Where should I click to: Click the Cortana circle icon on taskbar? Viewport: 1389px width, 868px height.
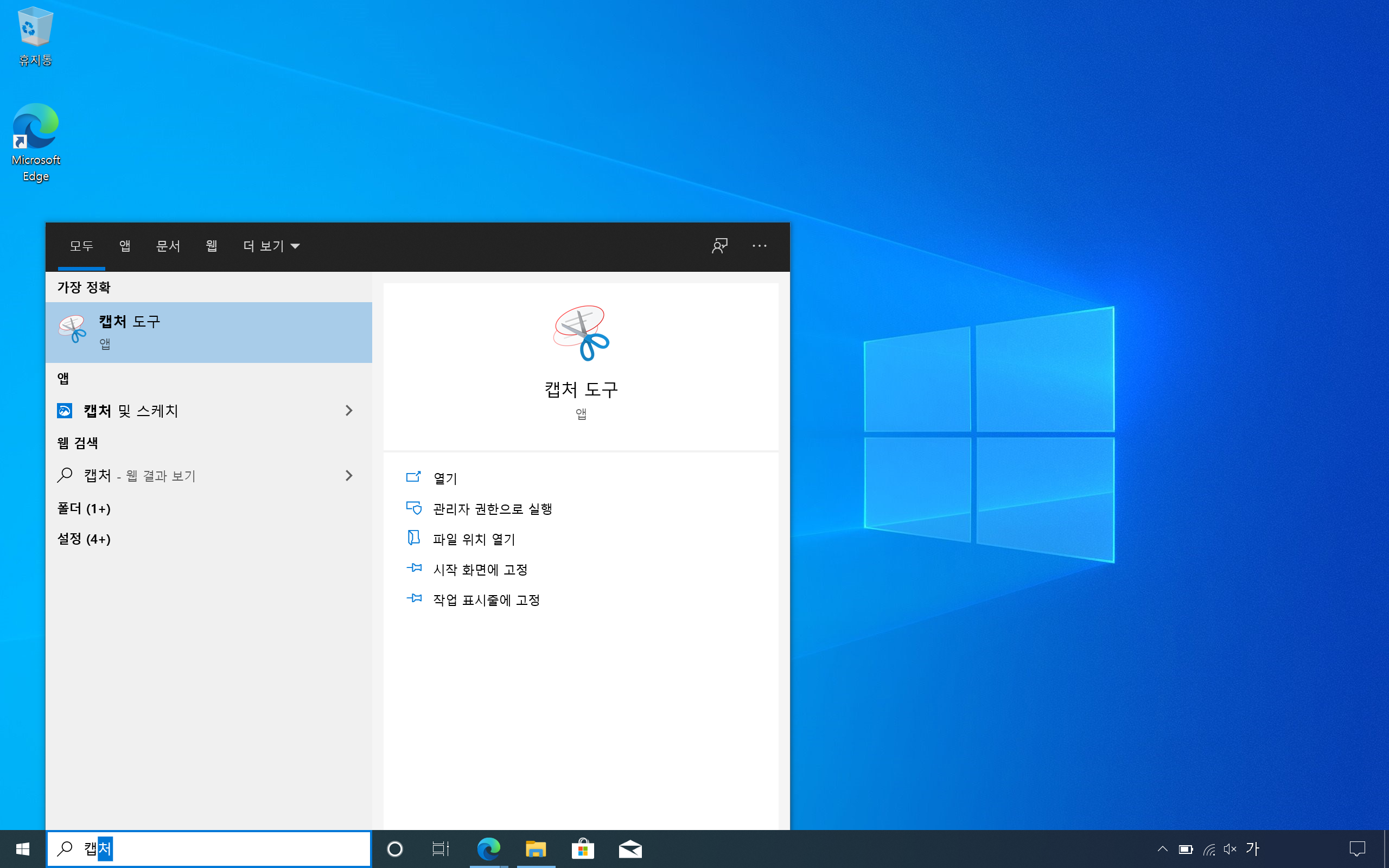click(x=395, y=848)
